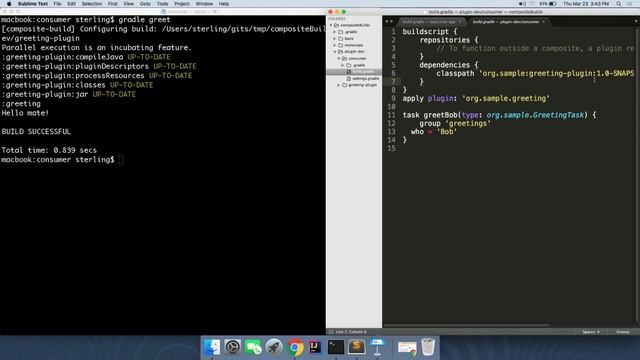Open the Goto menu

point(145,4)
